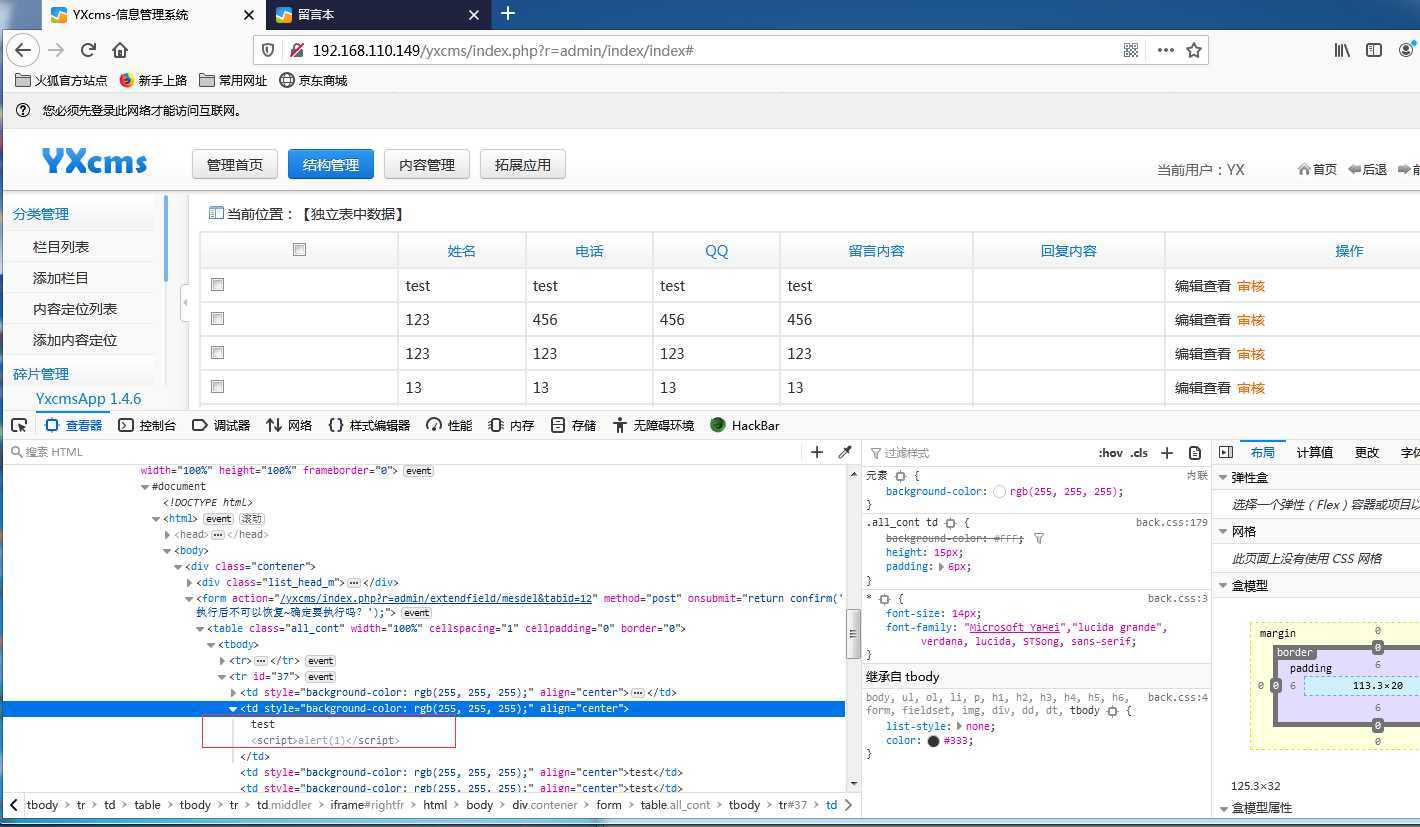
Task: Expand the head element node
Action: 167,535
